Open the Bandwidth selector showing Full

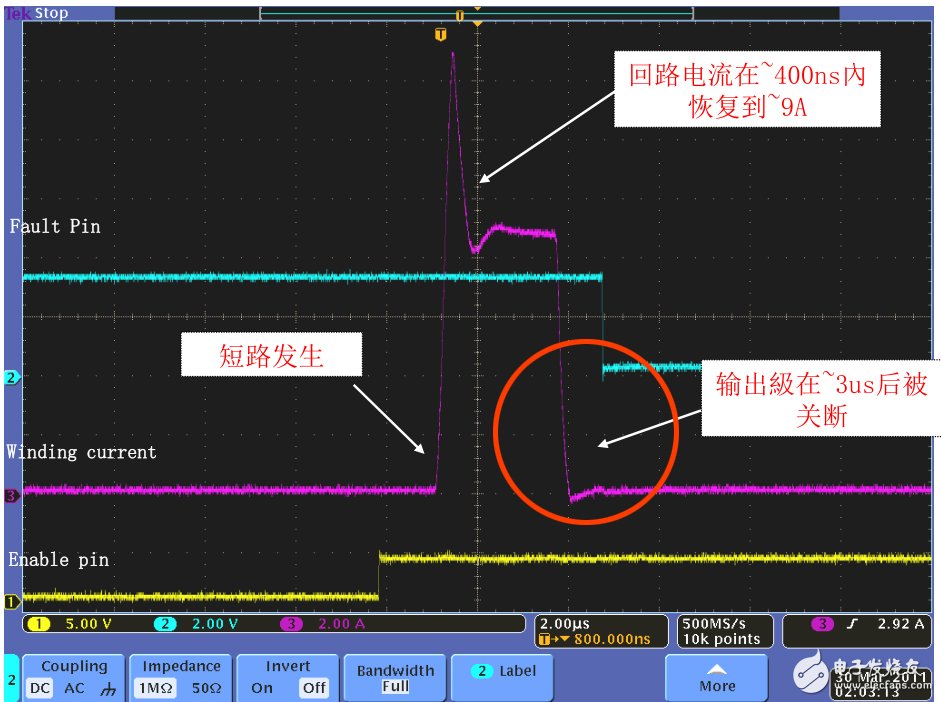click(394, 675)
